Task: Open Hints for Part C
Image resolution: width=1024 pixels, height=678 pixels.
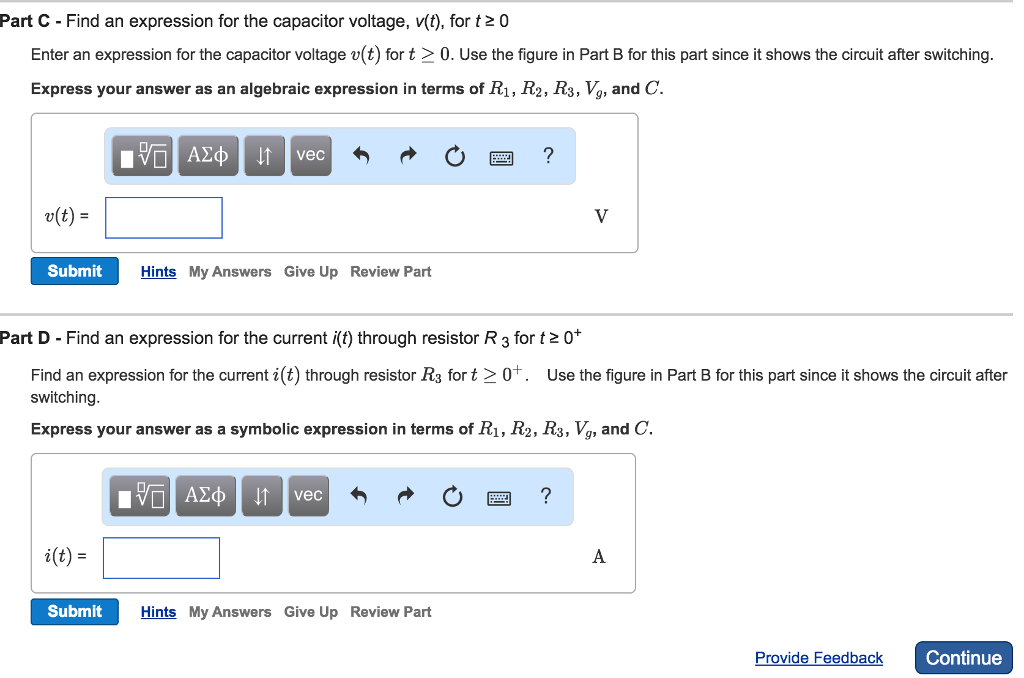Action: (x=157, y=271)
